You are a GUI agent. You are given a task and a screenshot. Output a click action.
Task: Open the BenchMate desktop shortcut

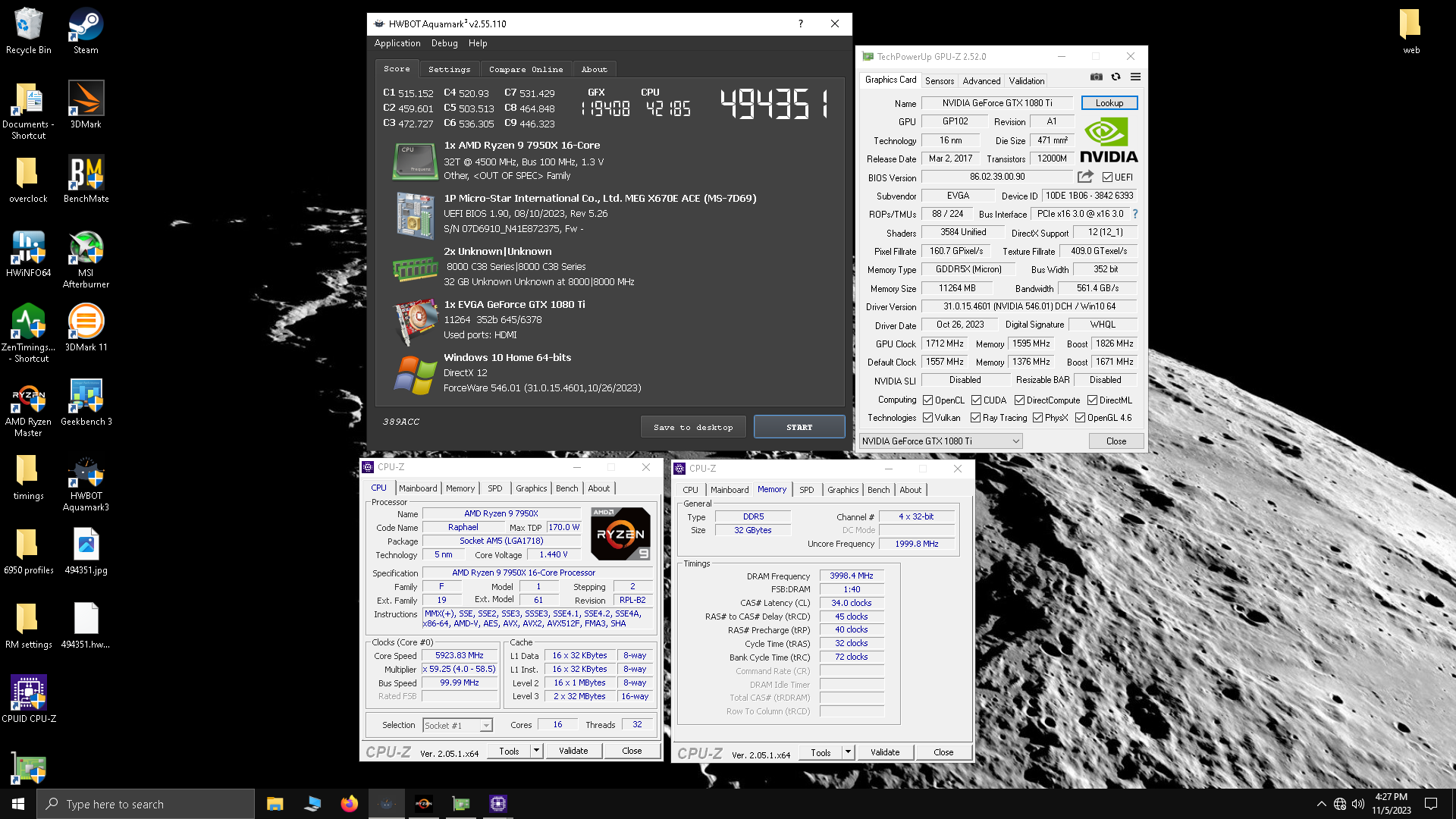tap(86, 179)
